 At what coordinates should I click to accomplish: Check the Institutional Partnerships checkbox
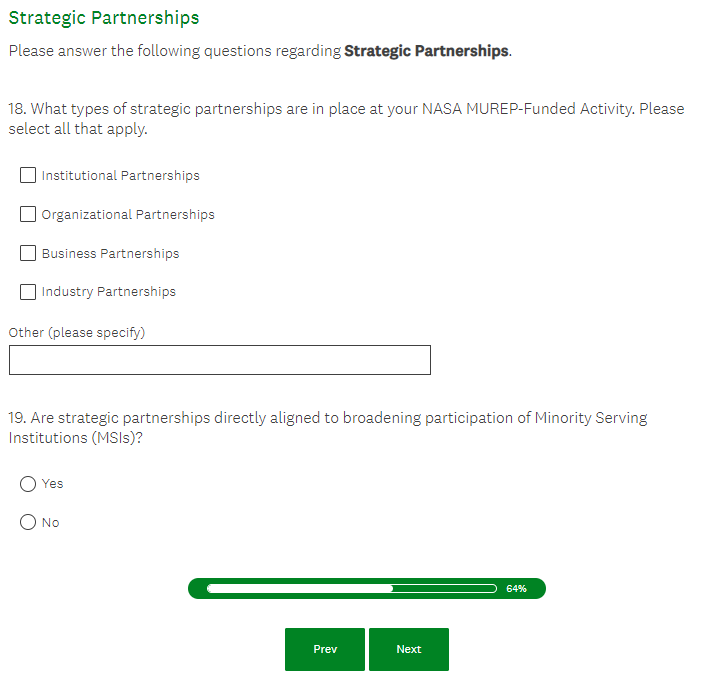pyautogui.click(x=29, y=176)
